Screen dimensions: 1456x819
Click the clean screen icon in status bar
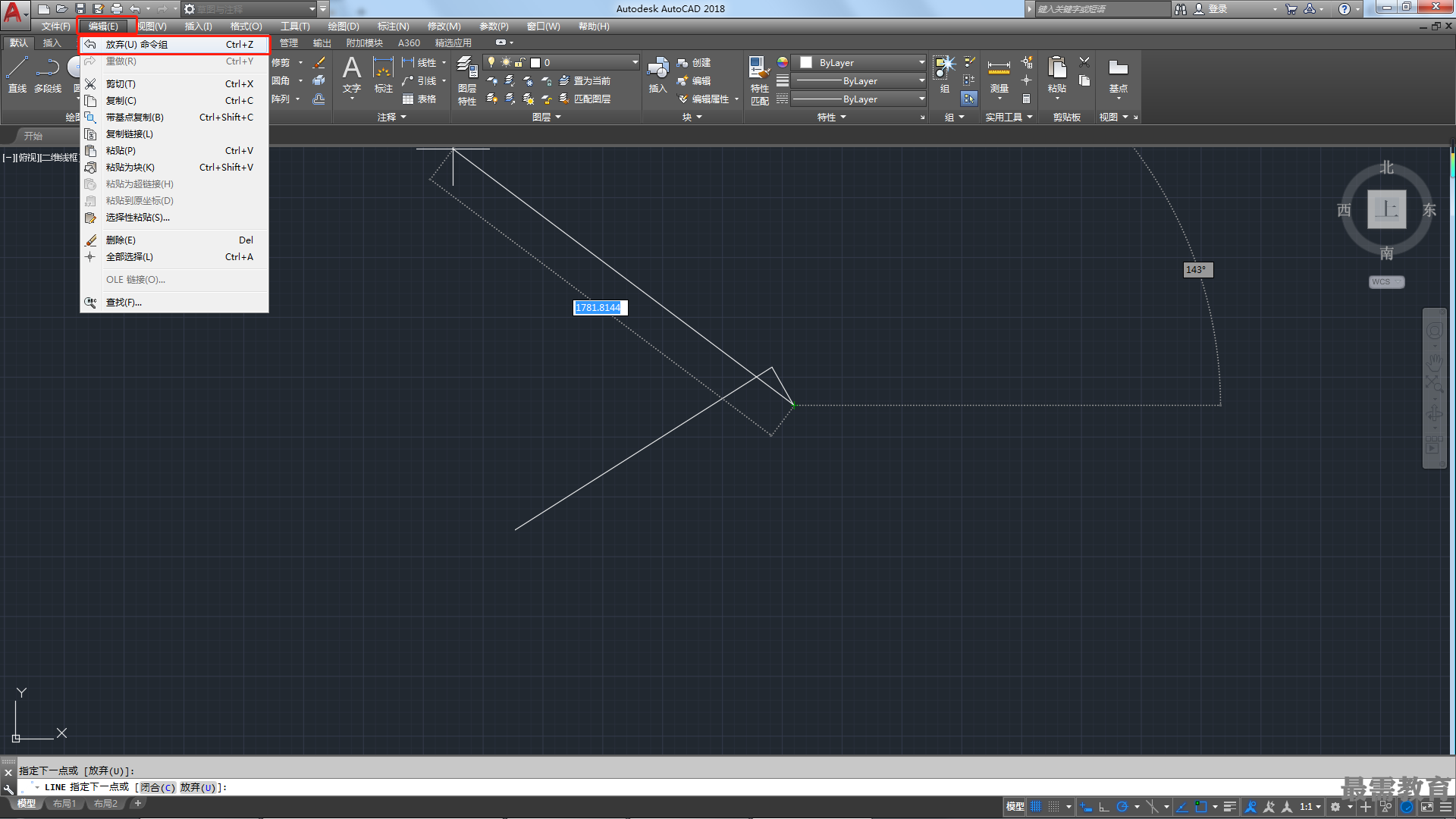click(1426, 807)
